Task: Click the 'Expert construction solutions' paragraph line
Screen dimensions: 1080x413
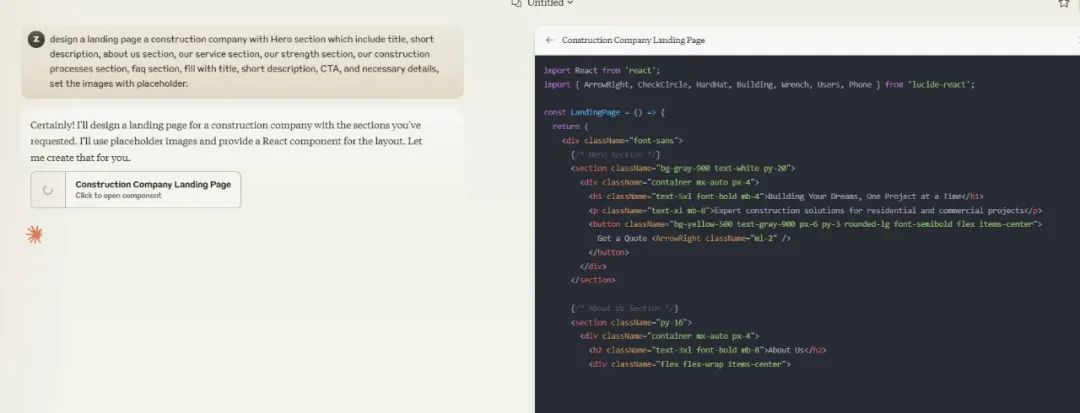Action: tap(816, 210)
